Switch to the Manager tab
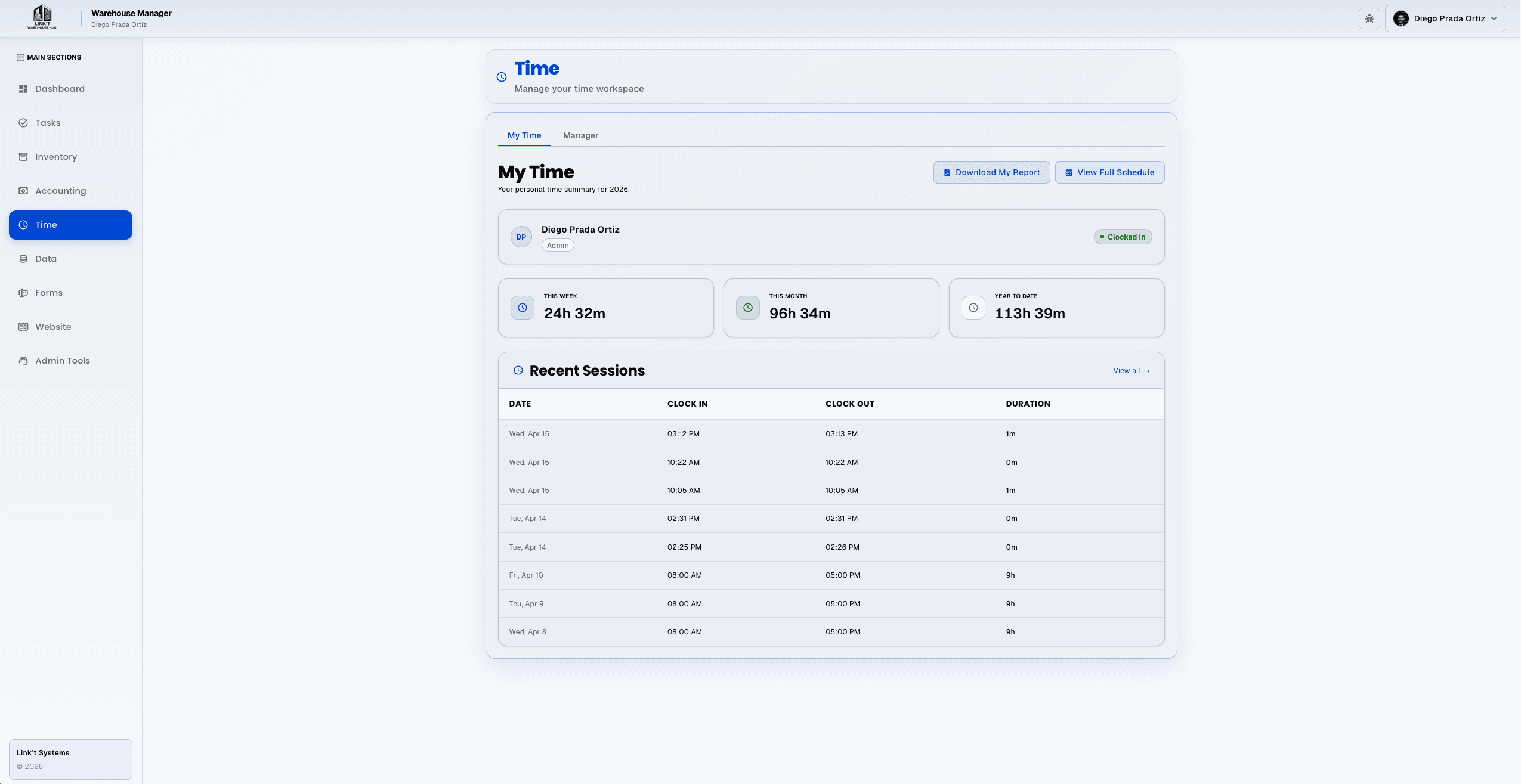The width and height of the screenshot is (1521, 784). (580, 135)
